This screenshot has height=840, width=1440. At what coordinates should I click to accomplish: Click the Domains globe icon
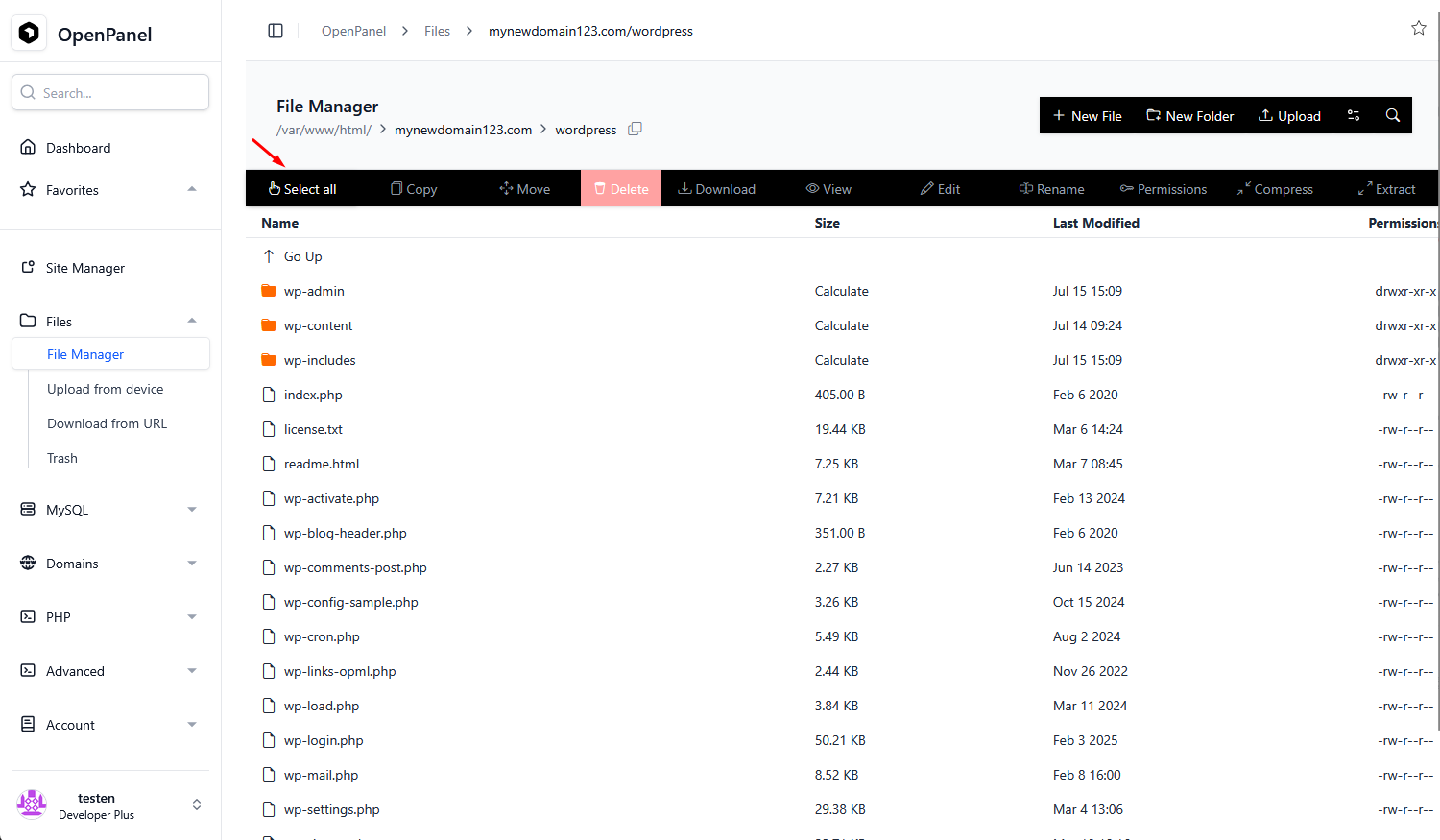tap(28, 563)
